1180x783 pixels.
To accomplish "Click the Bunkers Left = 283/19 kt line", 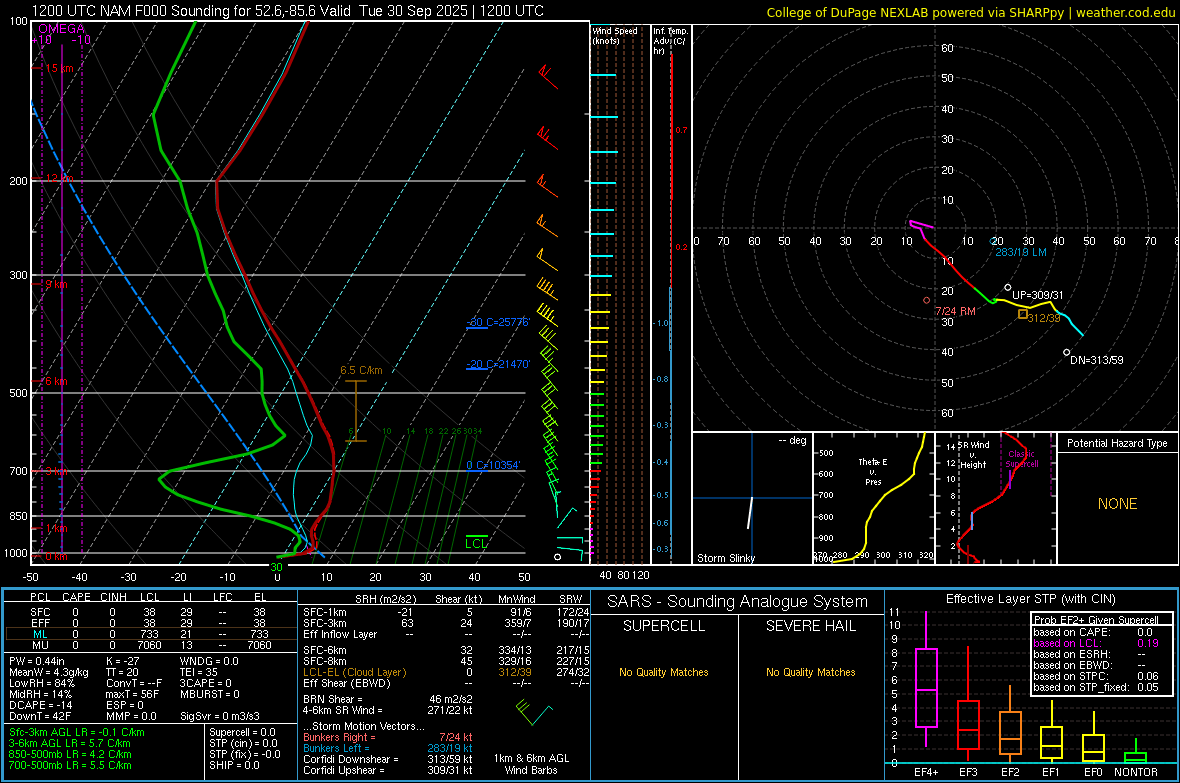I will click(388, 748).
